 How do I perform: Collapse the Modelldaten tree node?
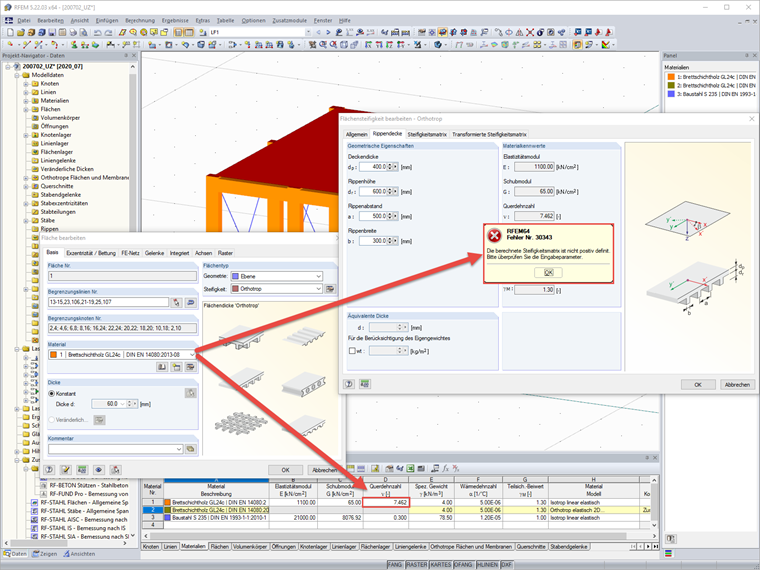pyautogui.click(x=17, y=75)
